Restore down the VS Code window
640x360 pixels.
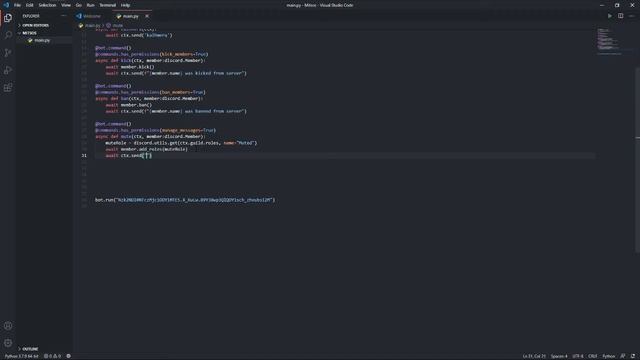coord(617,5)
